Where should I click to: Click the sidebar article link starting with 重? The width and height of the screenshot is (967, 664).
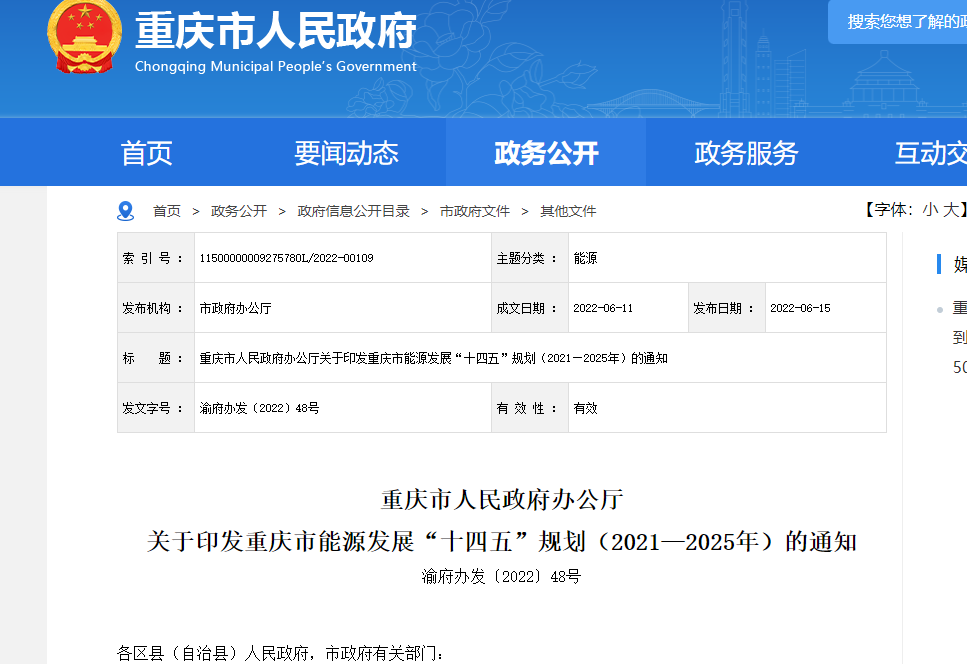click(959, 308)
